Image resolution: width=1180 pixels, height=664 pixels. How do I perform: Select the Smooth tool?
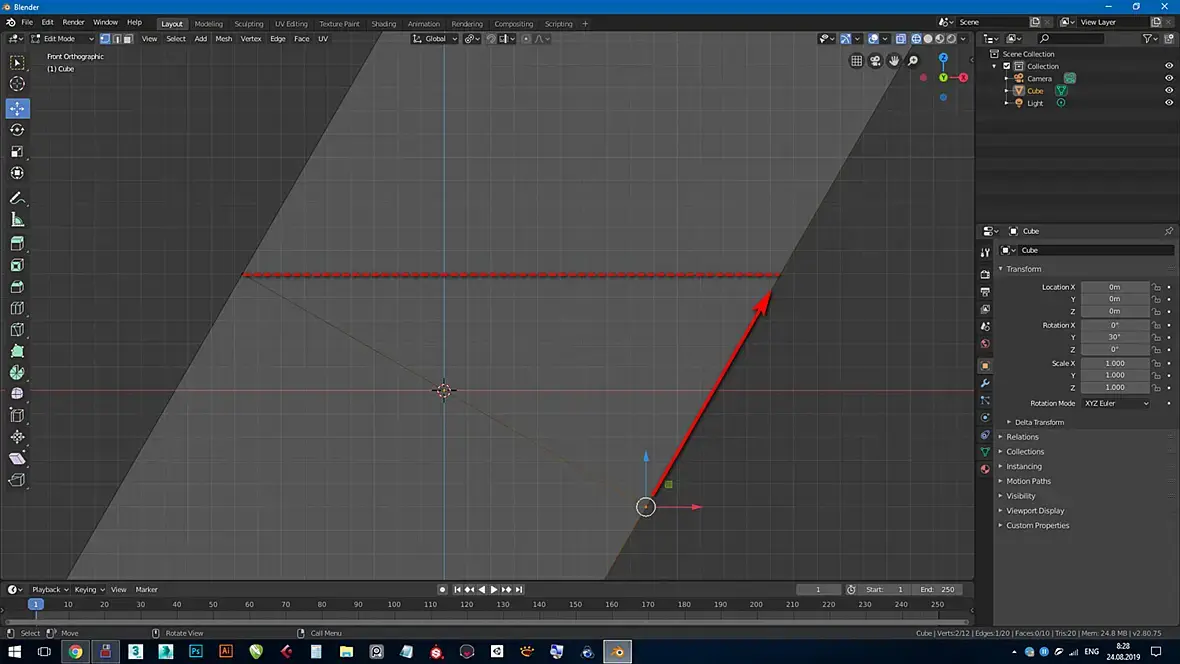pyautogui.click(x=17, y=394)
